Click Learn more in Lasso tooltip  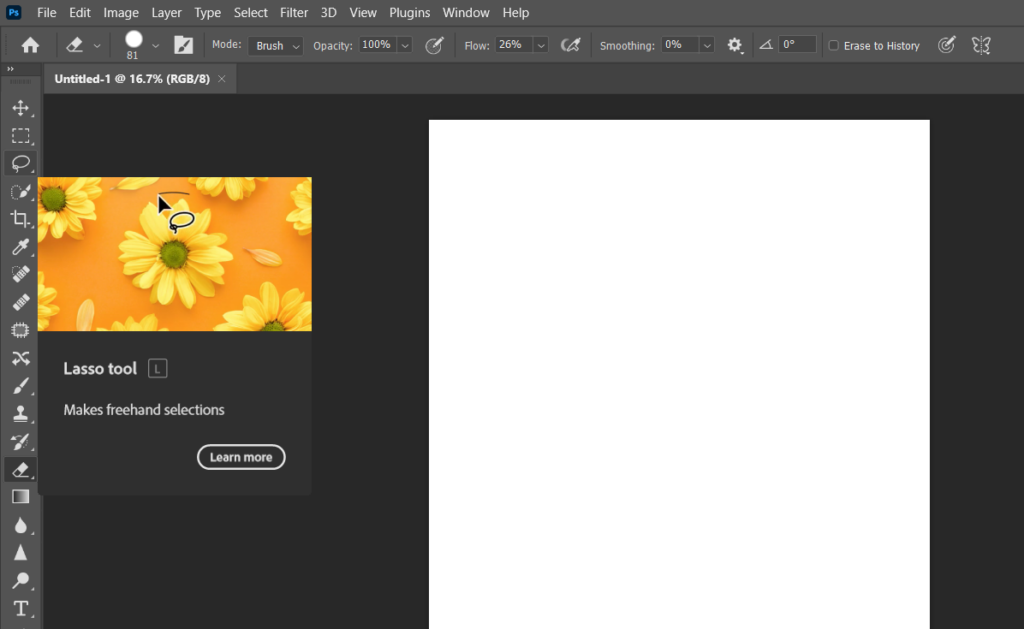241,457
